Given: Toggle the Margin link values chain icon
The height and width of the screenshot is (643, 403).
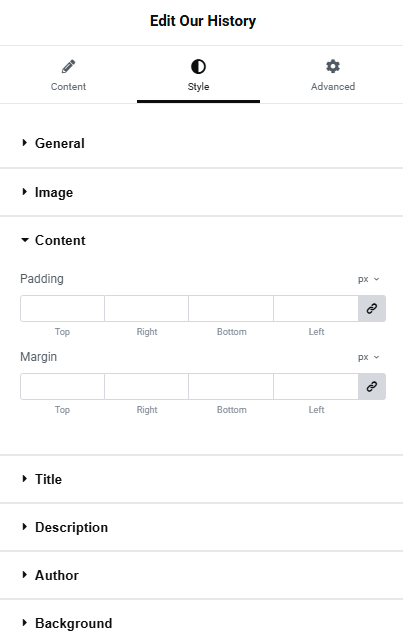Looking at the screenshot, I should [x=372, y=386].
